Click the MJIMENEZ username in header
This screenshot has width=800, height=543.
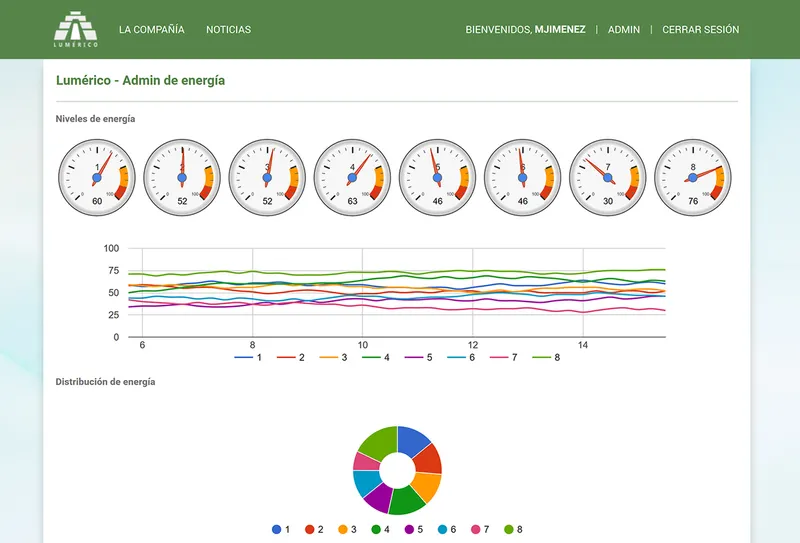560,30
